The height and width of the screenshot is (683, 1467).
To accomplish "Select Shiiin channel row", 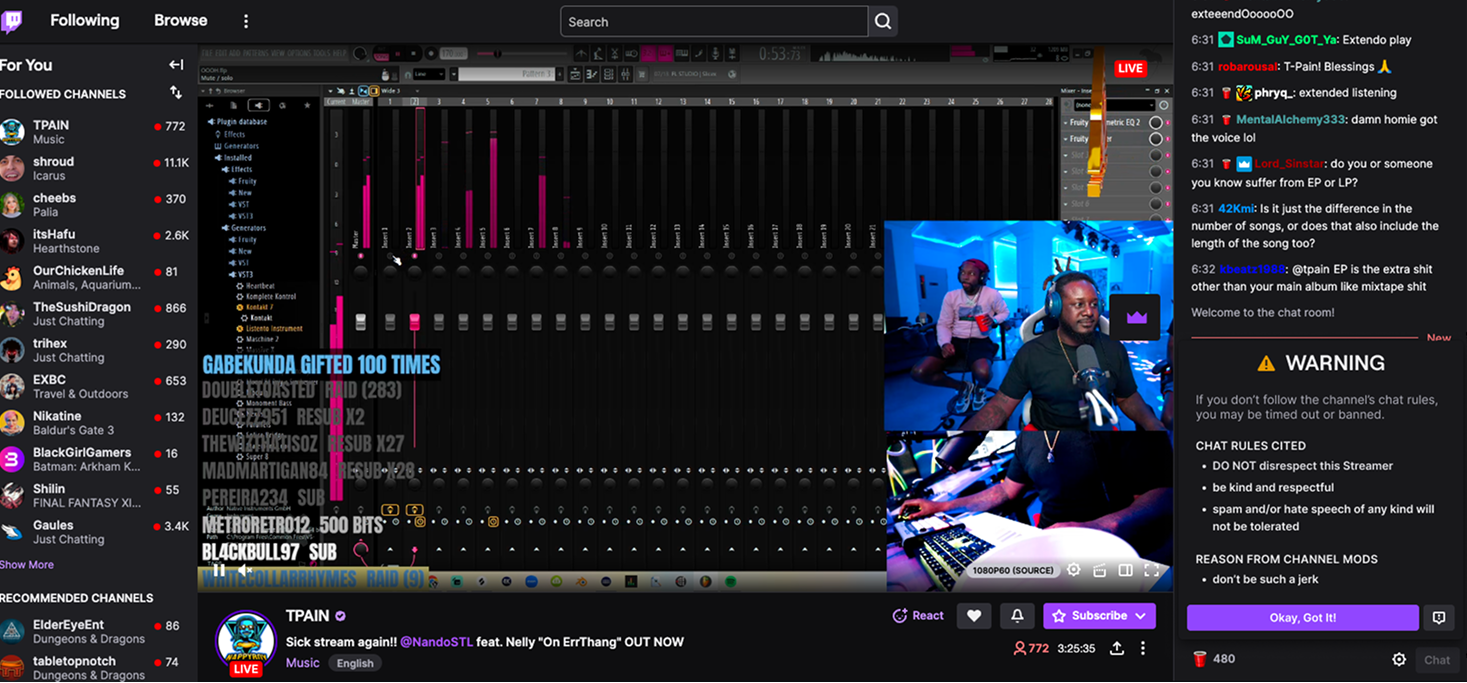I will click(96, 496).
